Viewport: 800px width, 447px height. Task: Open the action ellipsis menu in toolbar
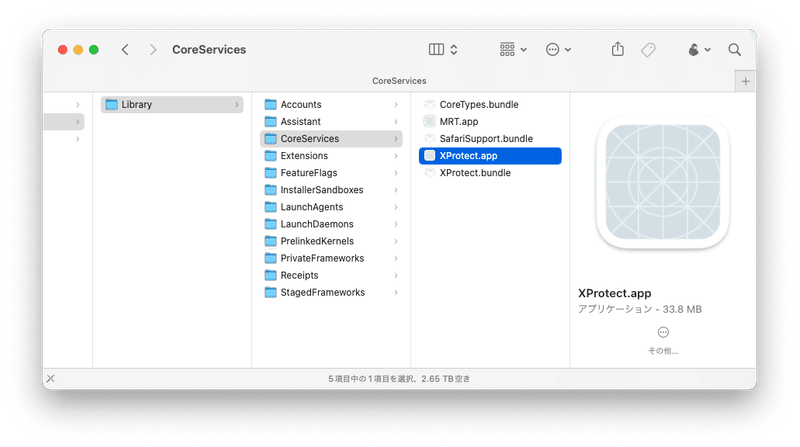tap(553, 49)
